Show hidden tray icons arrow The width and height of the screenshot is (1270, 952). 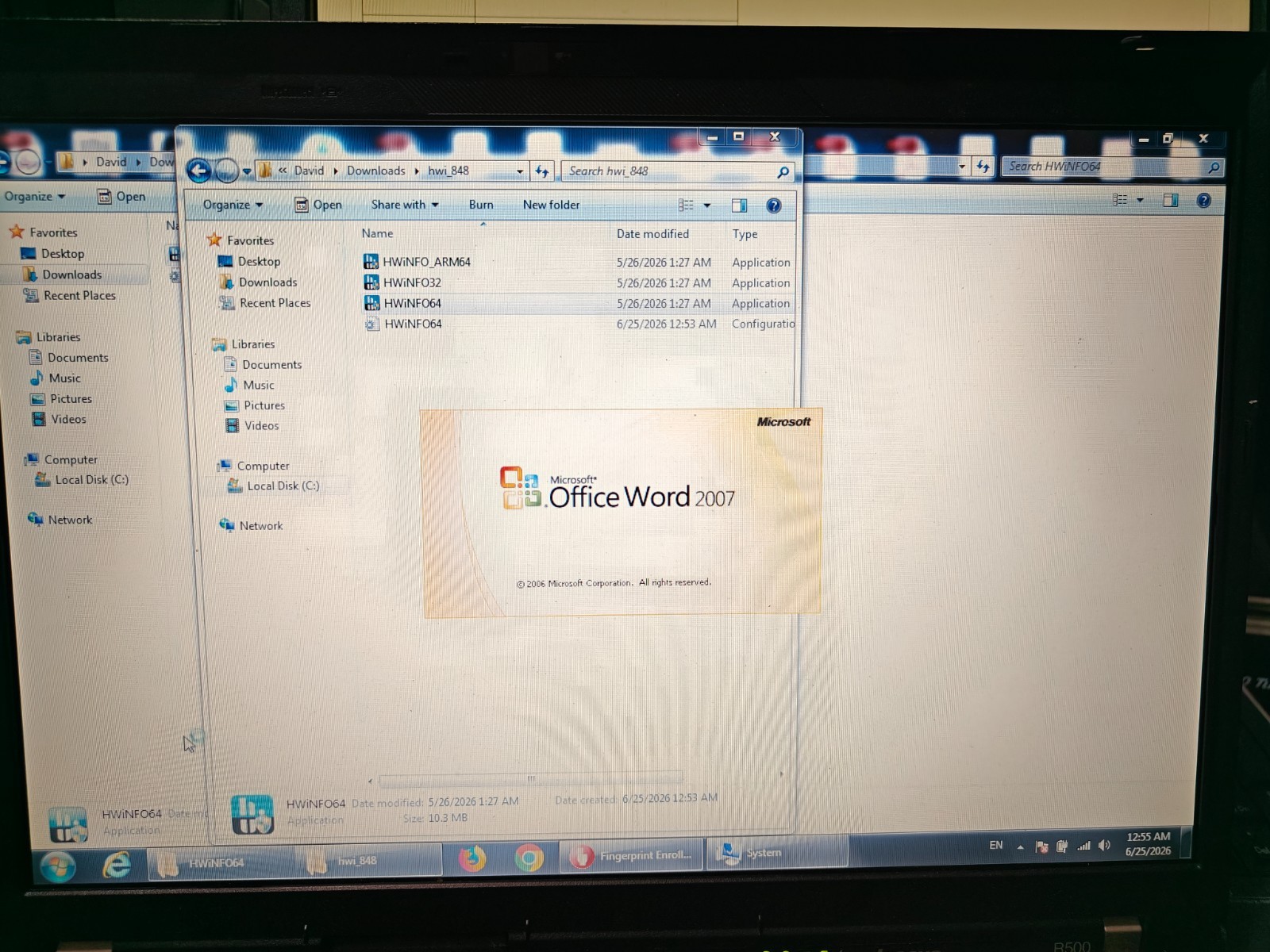(1020, 846)
